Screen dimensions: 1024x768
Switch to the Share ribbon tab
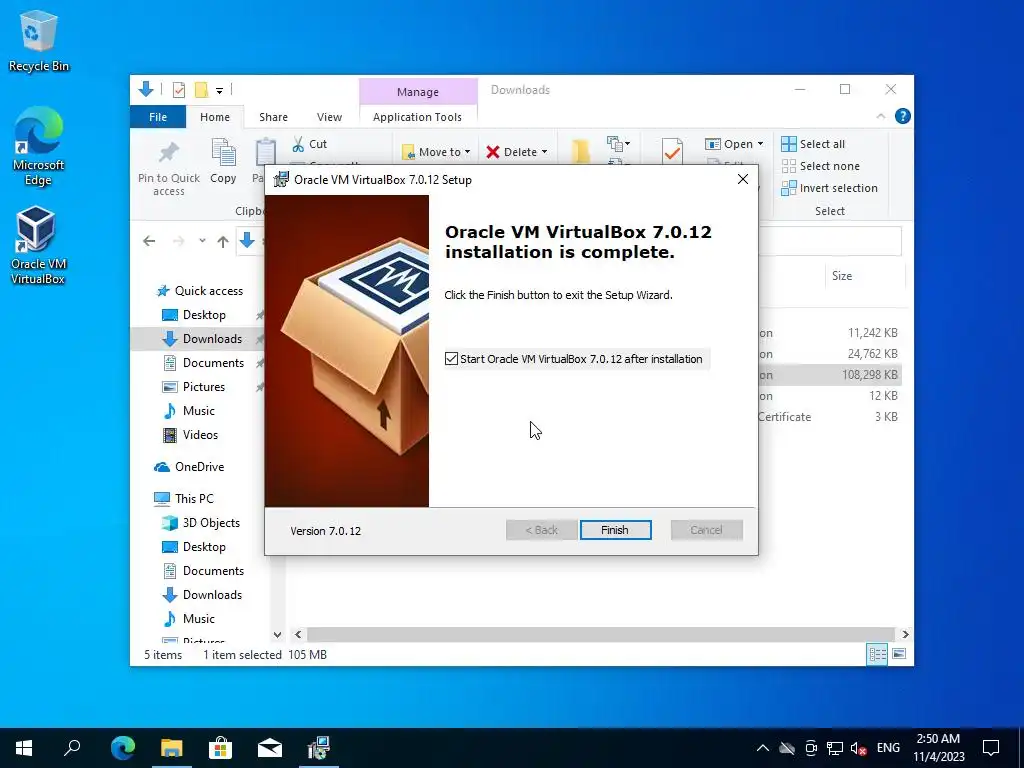click(273, 117)
